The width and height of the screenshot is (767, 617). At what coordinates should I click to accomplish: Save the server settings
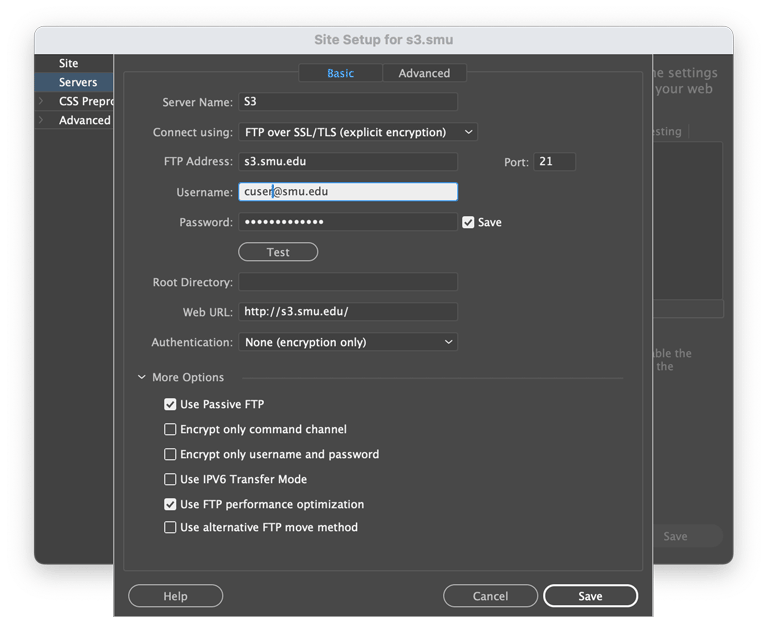[590, 596]
